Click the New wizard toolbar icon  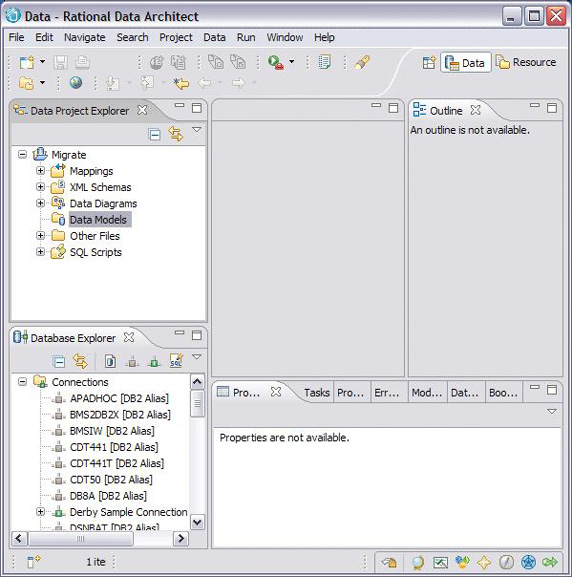pos(27,62)
